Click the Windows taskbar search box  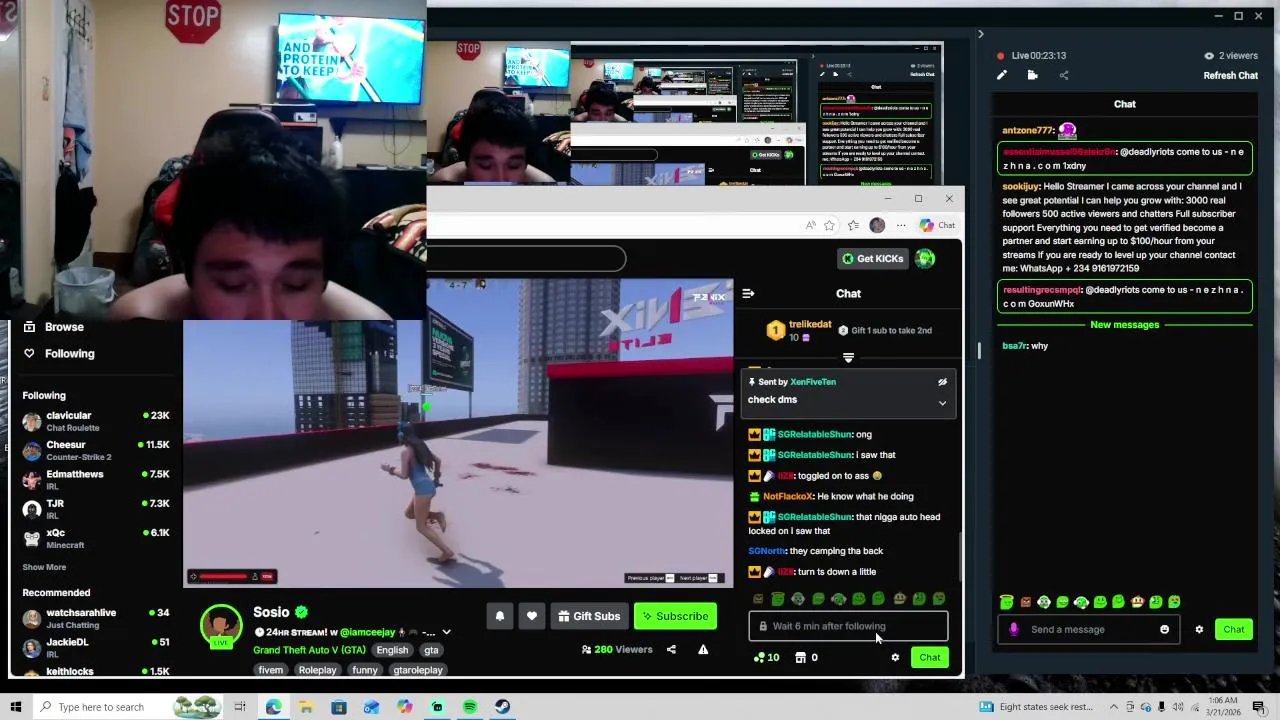pos(130,707)
